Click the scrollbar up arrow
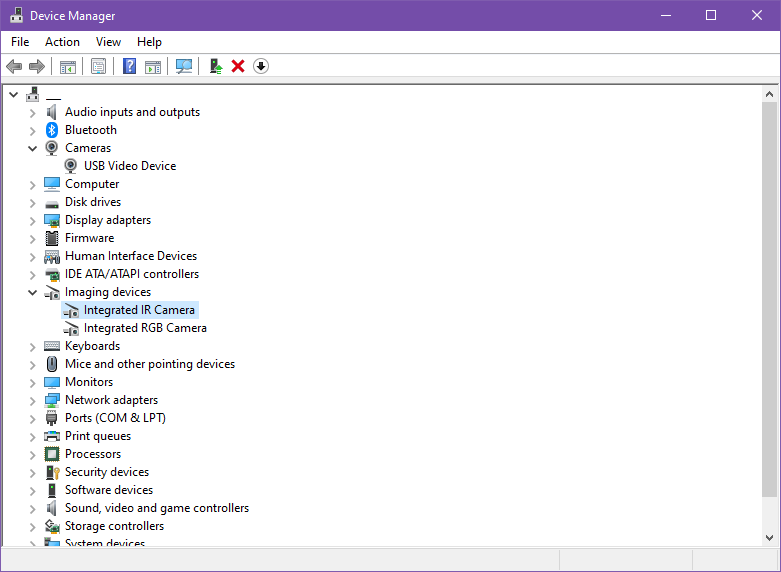 click(x=769, y=94)
